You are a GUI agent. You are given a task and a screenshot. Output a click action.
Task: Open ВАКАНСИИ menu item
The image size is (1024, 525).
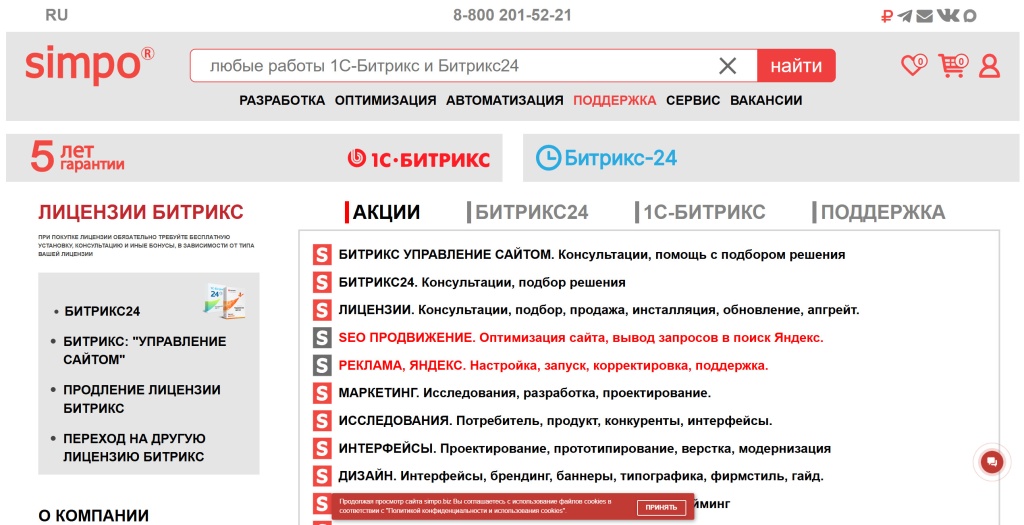pyautogui.click(x=766, y=101)
